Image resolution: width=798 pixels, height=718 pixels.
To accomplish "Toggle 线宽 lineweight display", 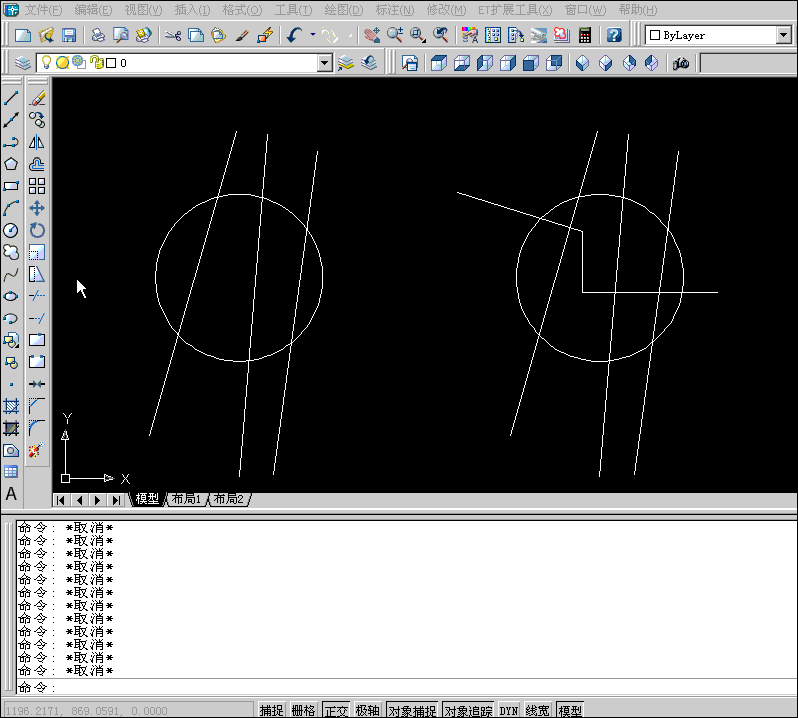I will [537, 710].
